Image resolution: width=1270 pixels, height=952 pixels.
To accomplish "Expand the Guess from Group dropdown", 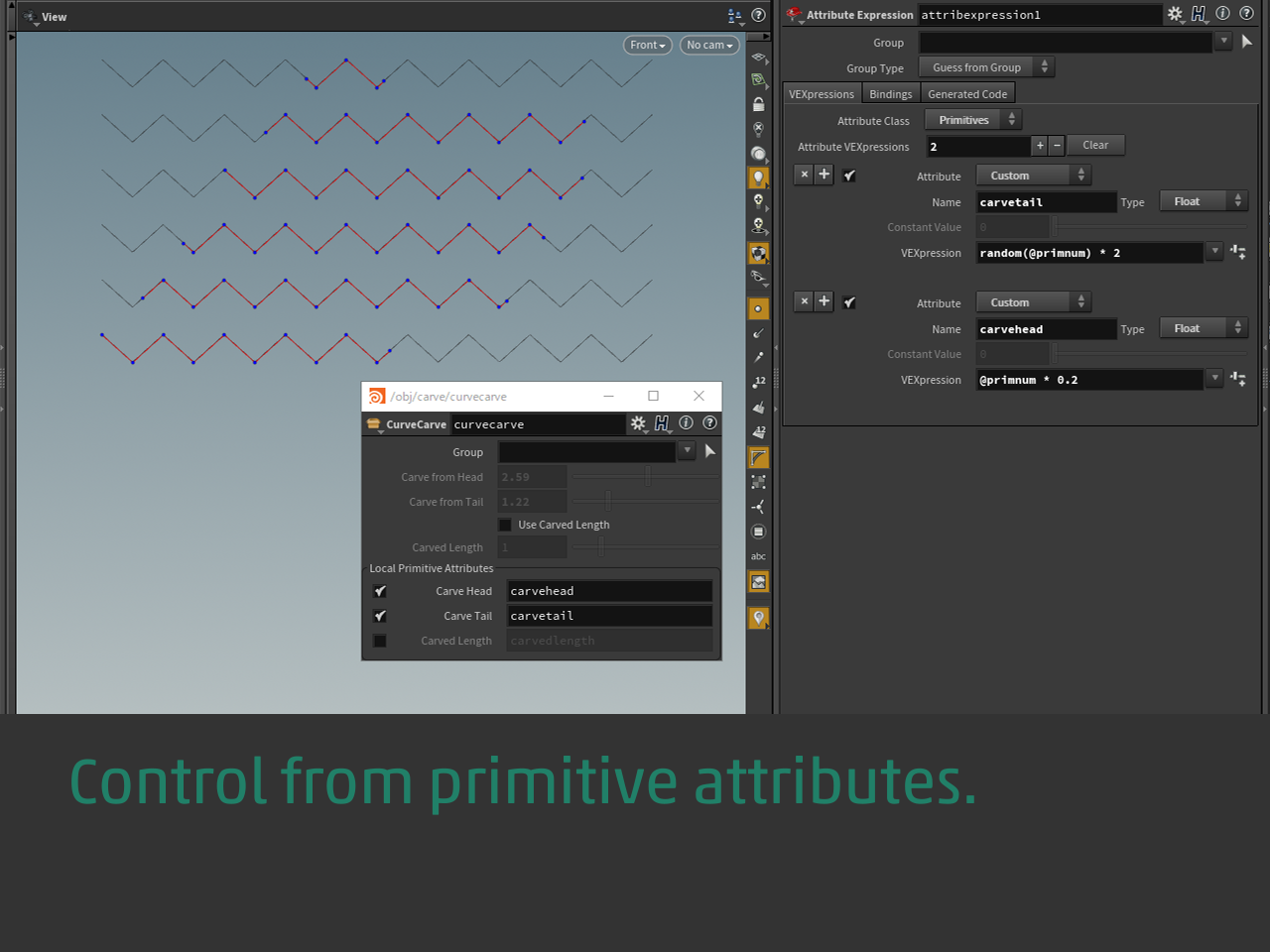I will pyautogui.click(x=986, y=67).
